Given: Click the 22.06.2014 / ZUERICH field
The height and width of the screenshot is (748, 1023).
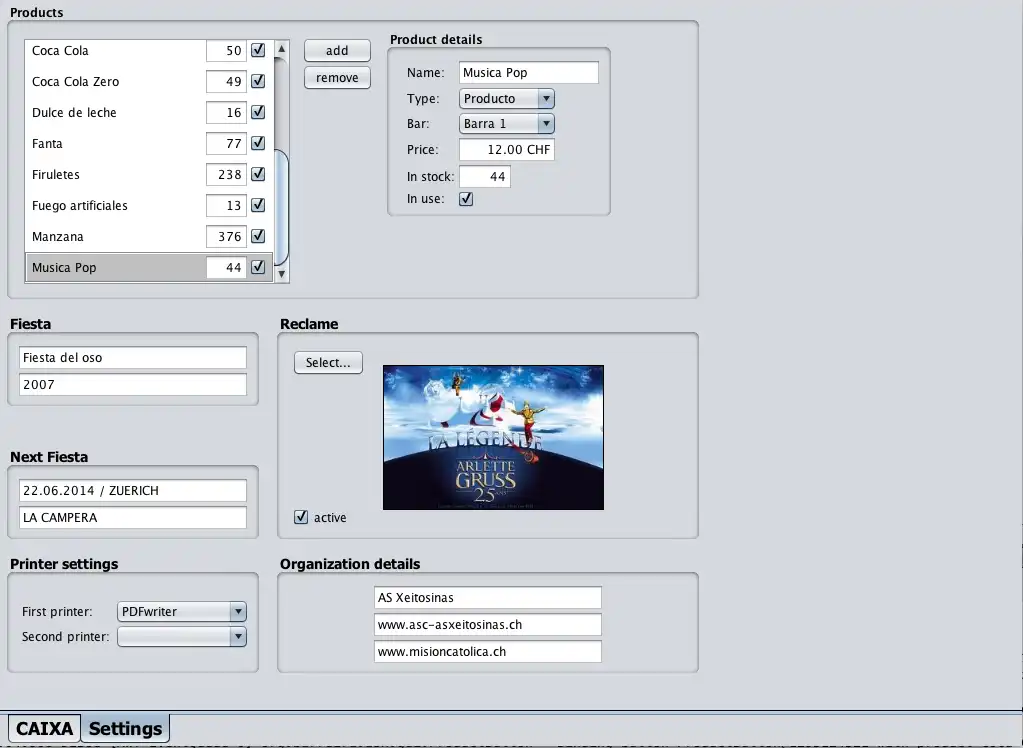Looking at the screenshot, I should [x=133, y=490].
